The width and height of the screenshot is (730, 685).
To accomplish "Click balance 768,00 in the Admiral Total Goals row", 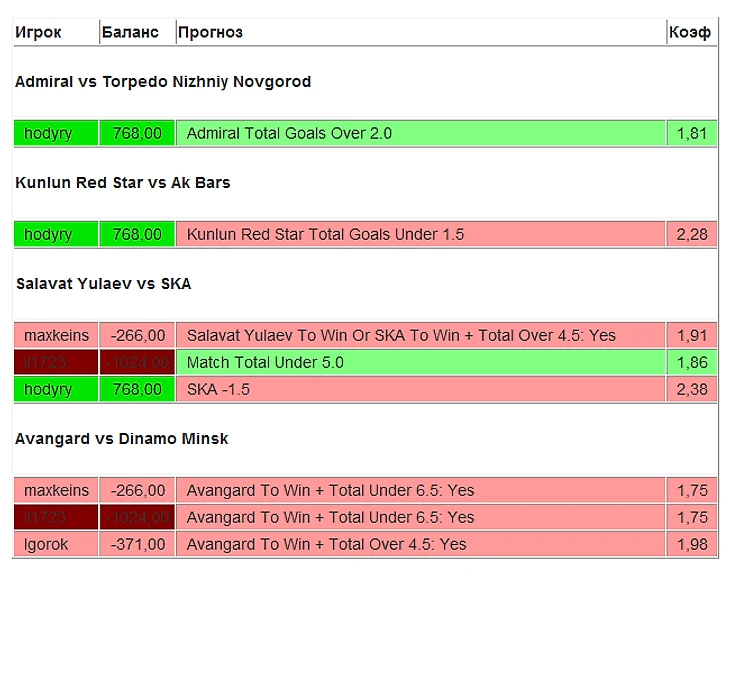I will [x=137, y=133].
